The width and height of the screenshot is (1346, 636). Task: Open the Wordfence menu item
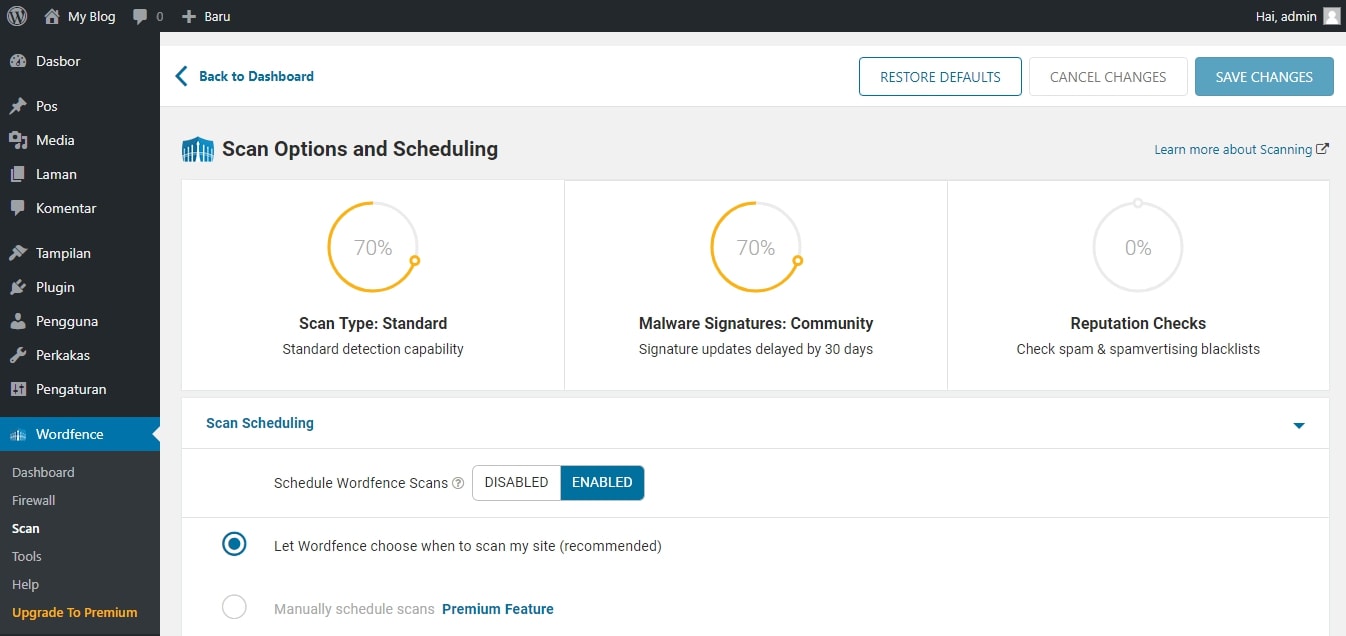80,434
